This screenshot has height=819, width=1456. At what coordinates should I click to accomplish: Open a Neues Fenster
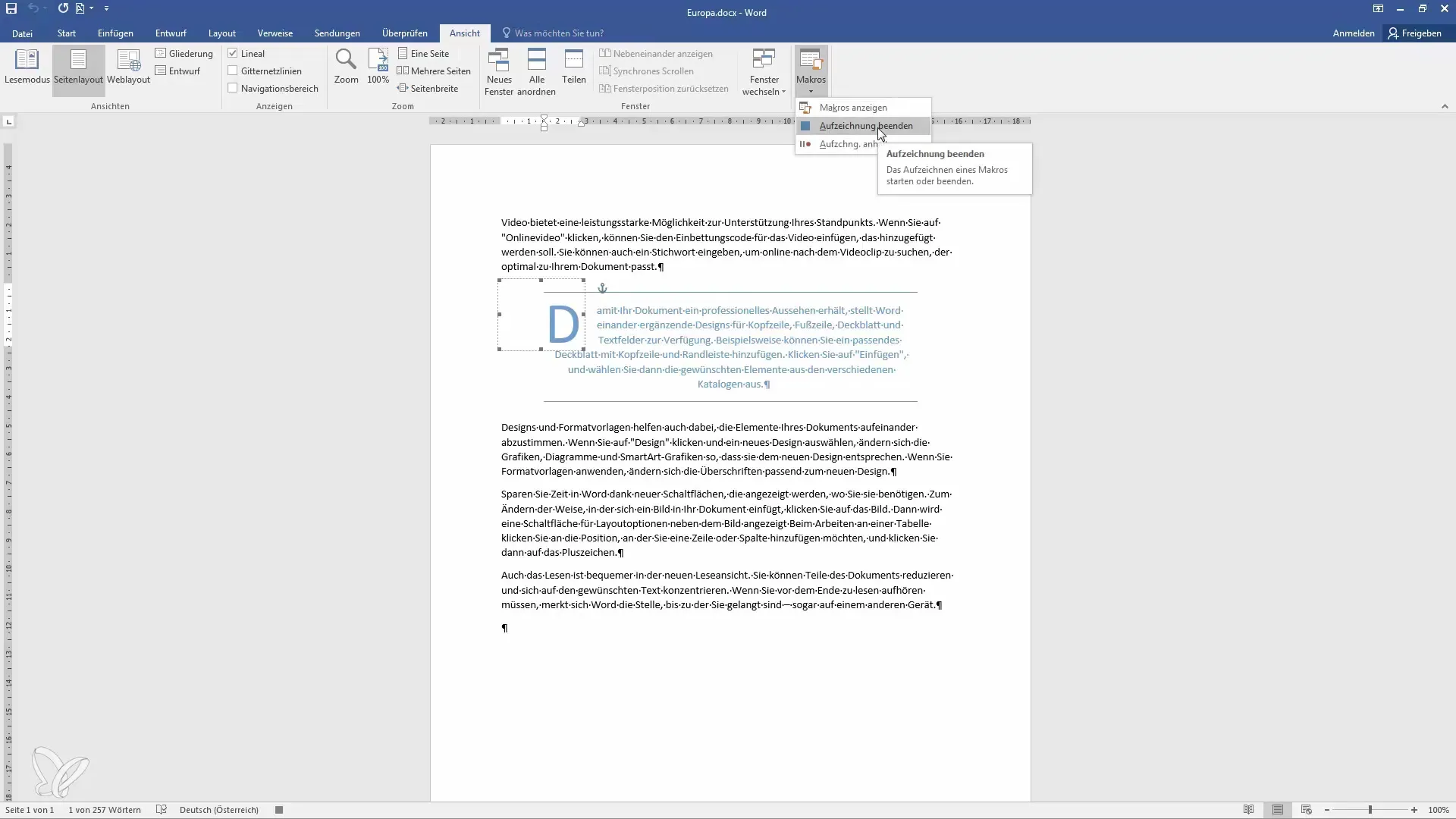click(x=499, y=72)
